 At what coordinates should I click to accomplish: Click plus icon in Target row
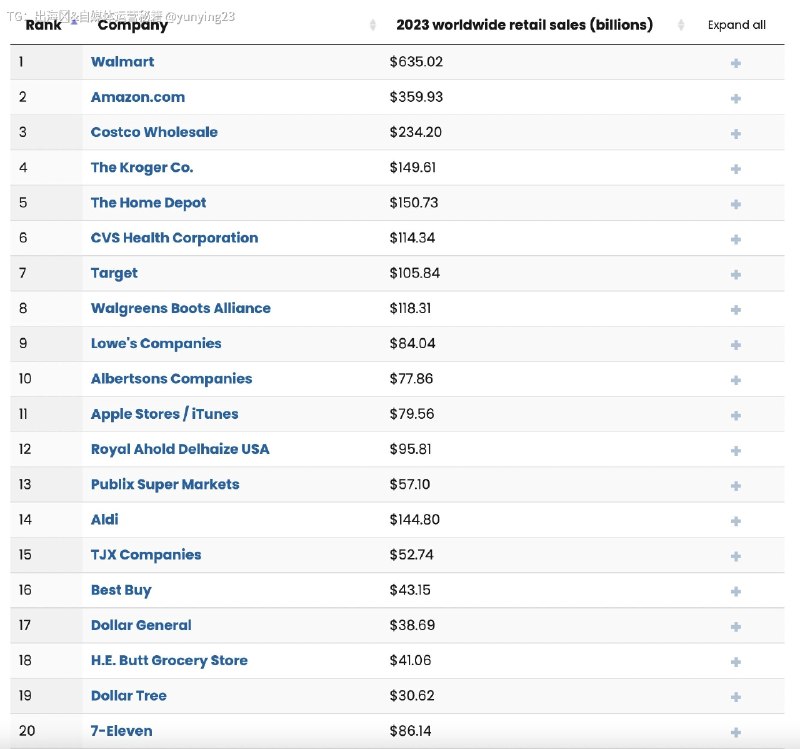pyautogui.click(x=735, y=274)
